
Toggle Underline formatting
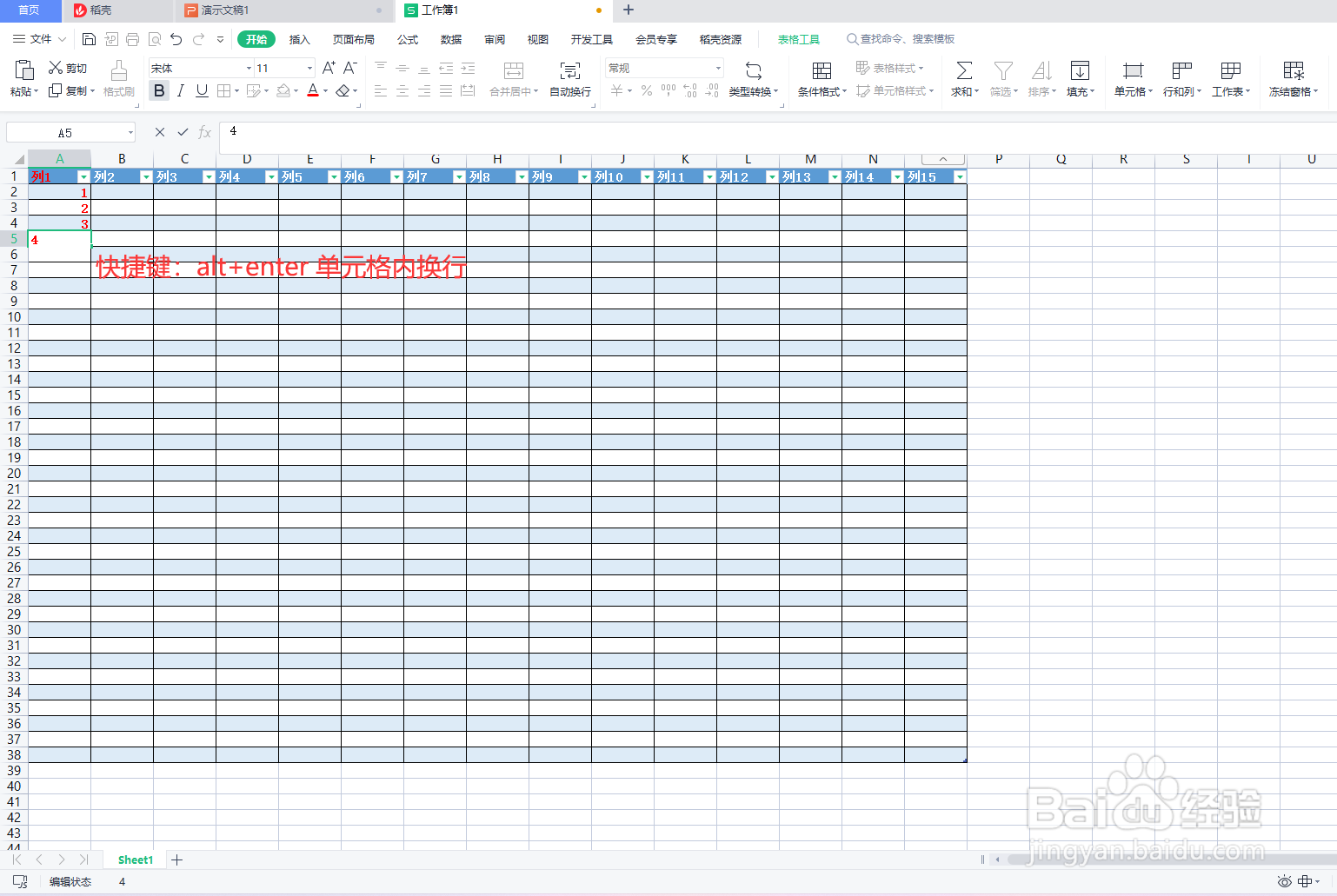[202, 90]
